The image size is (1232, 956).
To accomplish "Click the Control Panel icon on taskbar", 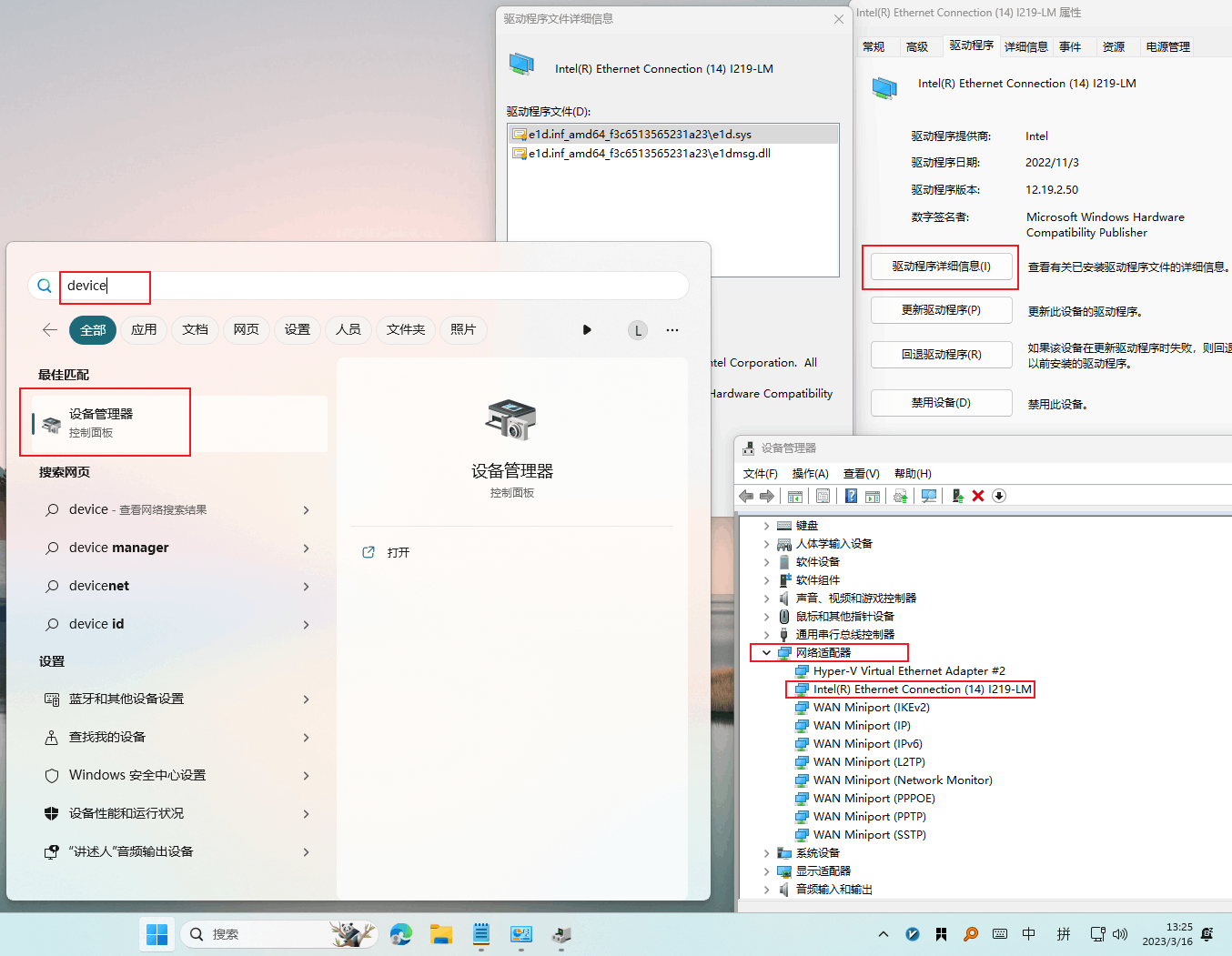I will 521,934.
